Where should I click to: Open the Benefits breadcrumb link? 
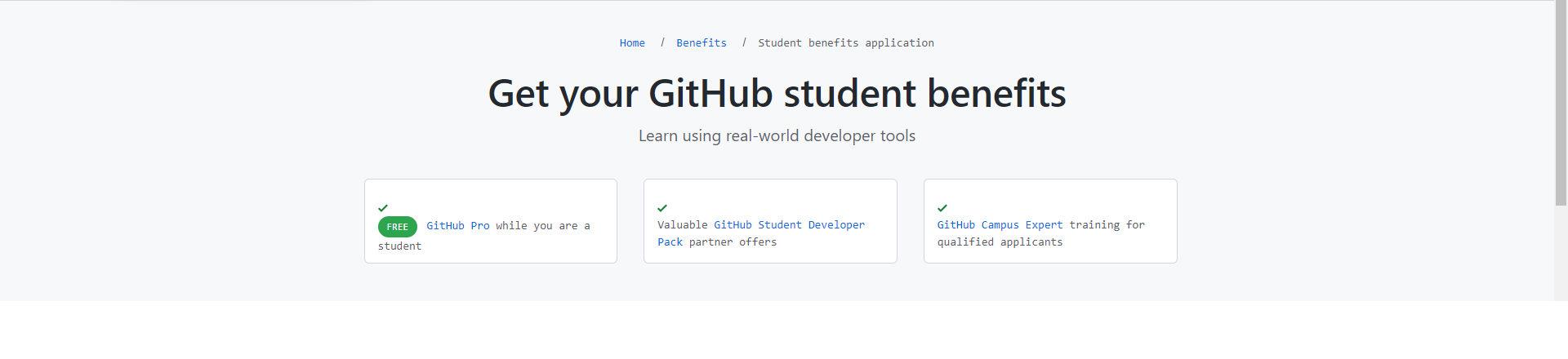702,43
